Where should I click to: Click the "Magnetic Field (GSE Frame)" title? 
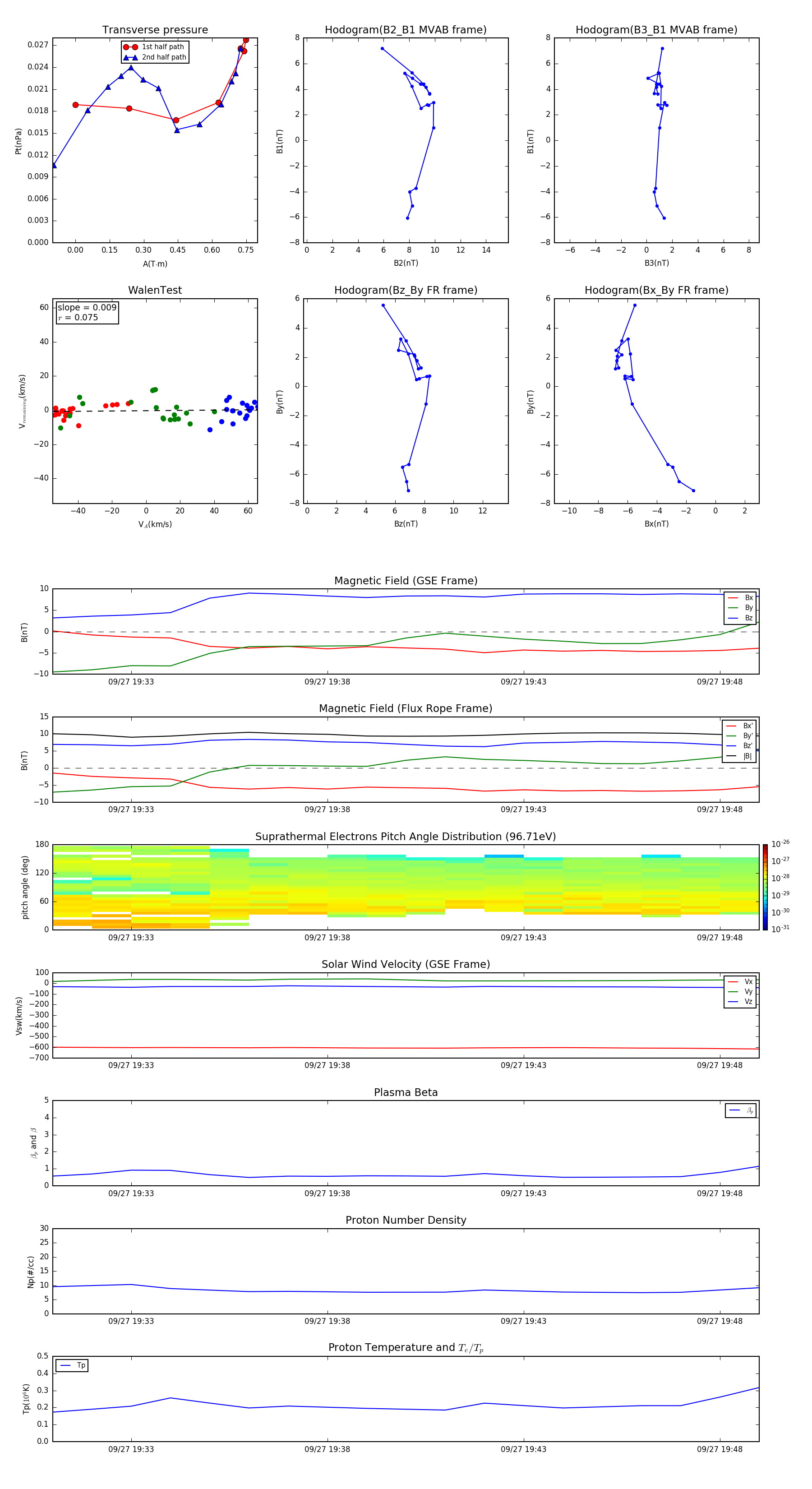pyautogui.click(x=406, y=581)
